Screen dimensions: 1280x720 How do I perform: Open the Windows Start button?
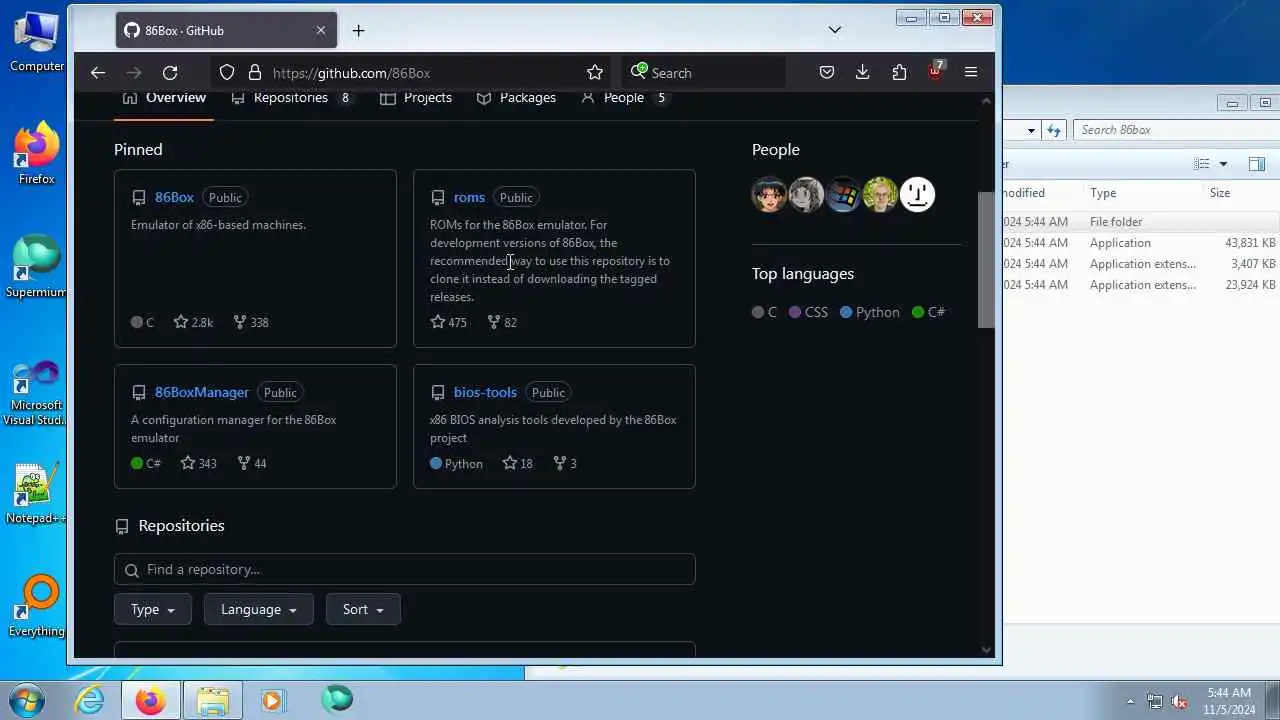coord(27,699)
